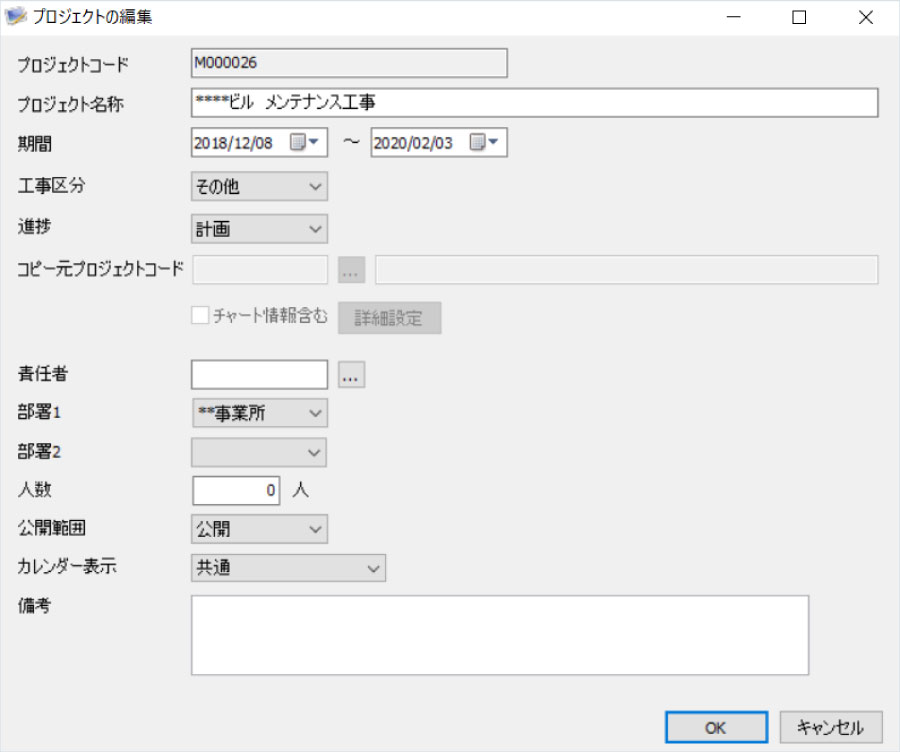Click into the 責任者 input field
Image resolution: width=900 pixels, height=752 pixels.
[x=259, y=374]
